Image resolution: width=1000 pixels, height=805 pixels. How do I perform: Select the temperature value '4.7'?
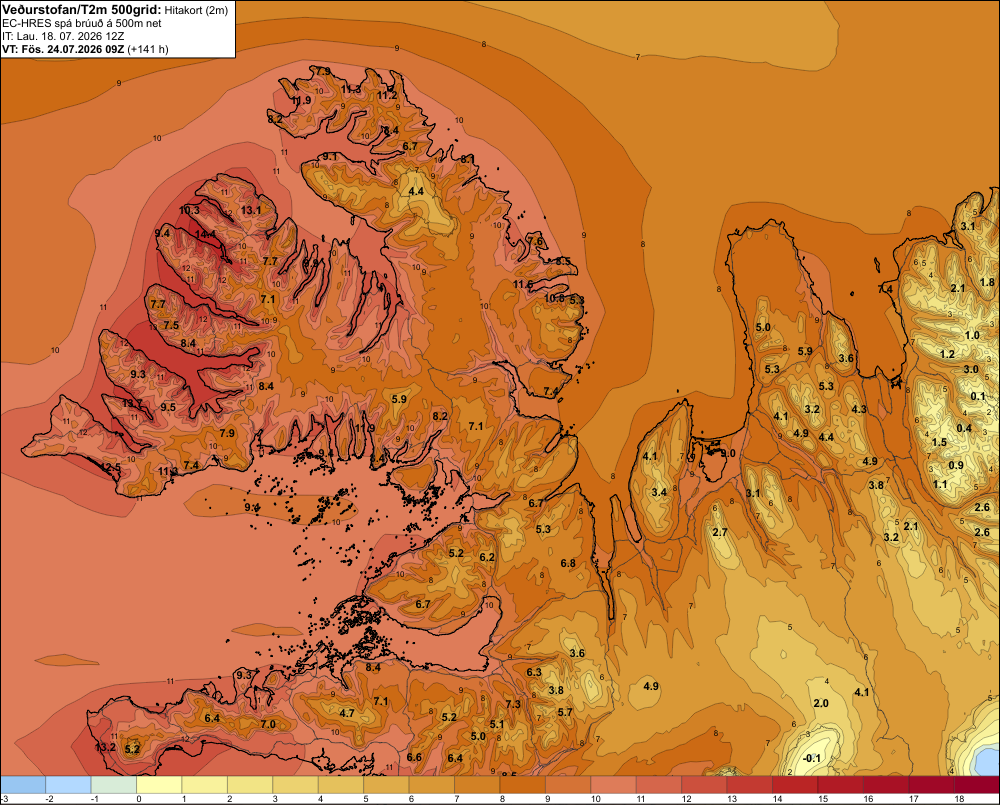point(347,713)
